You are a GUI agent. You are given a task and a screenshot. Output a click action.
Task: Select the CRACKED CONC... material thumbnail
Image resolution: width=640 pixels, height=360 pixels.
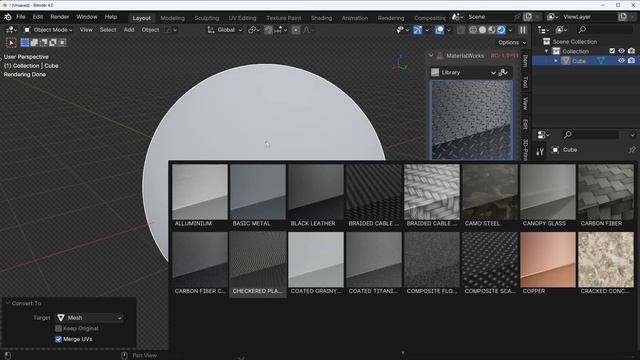click(606, 263)
